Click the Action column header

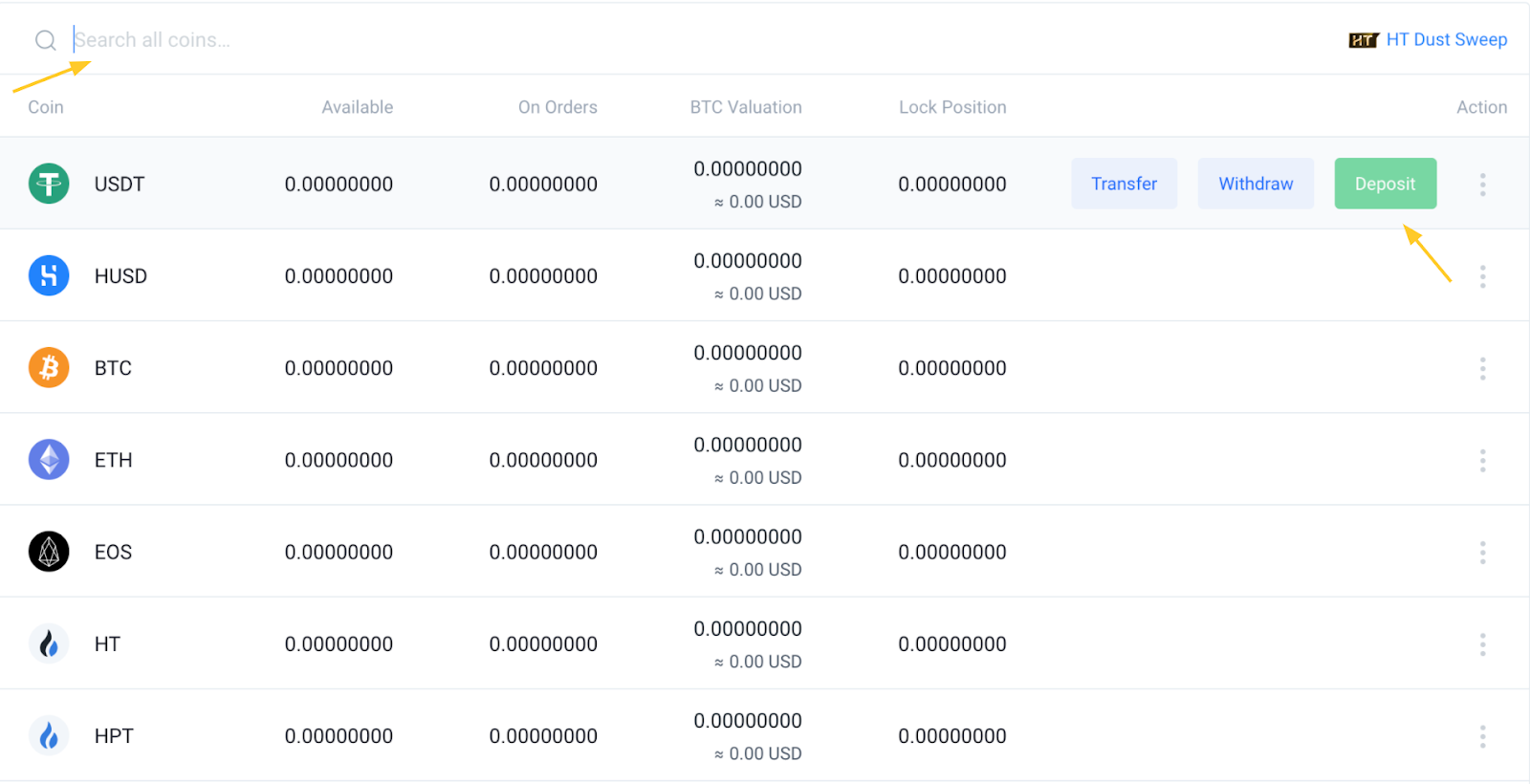[1482, 107]
